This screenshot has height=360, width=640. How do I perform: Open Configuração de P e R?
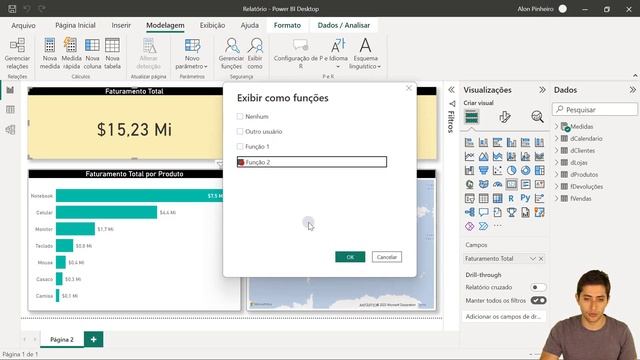[x=300, y=53]
